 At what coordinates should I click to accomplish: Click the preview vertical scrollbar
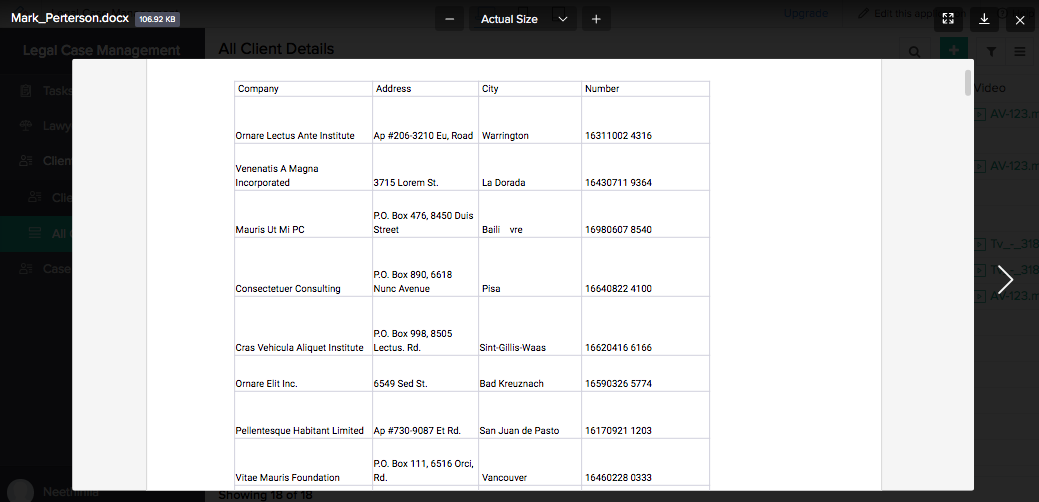click(x=968, y=83)
